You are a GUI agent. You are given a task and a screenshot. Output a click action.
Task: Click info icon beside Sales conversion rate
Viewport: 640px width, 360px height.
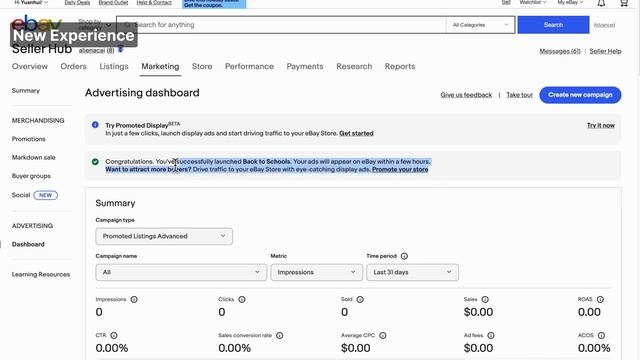[x=280, y=336]
